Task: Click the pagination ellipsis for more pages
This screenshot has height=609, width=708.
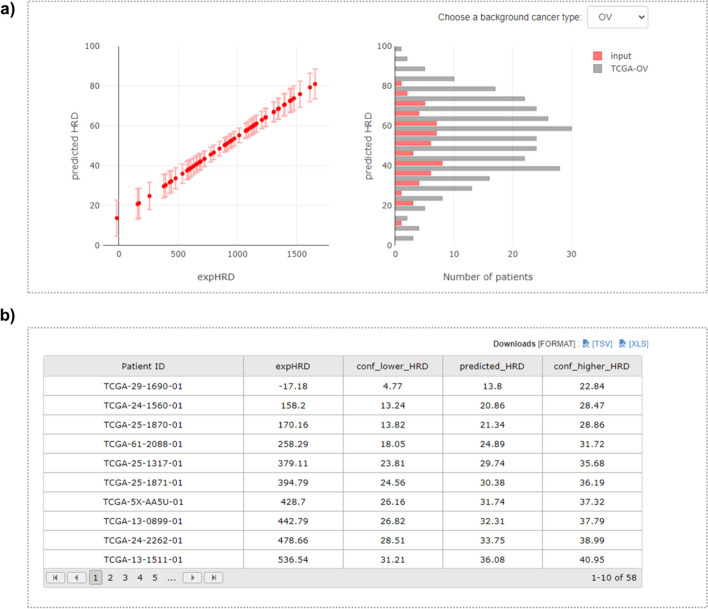Action: 171,578
